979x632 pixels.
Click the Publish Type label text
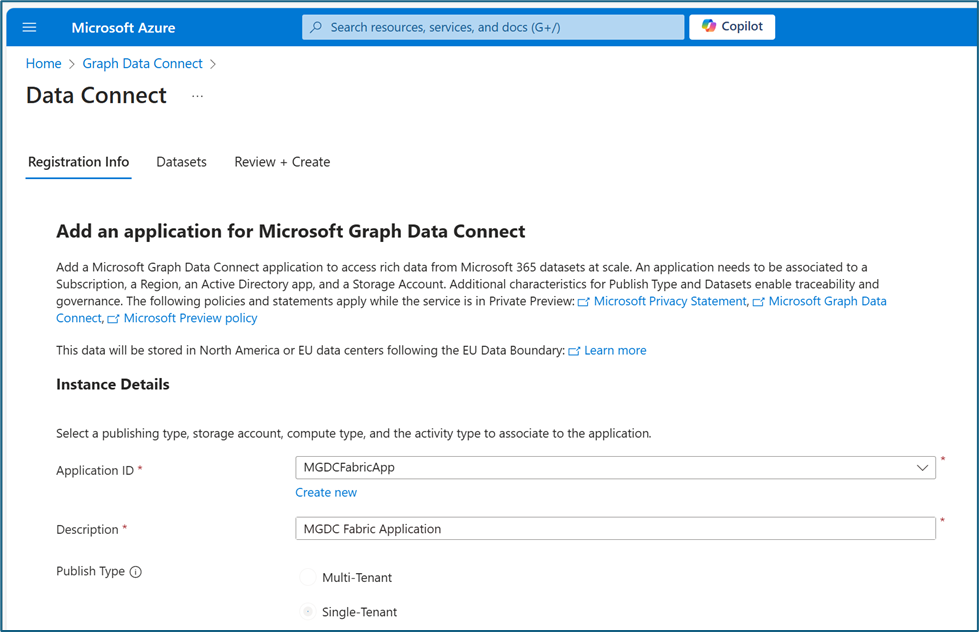coord(91,571)
